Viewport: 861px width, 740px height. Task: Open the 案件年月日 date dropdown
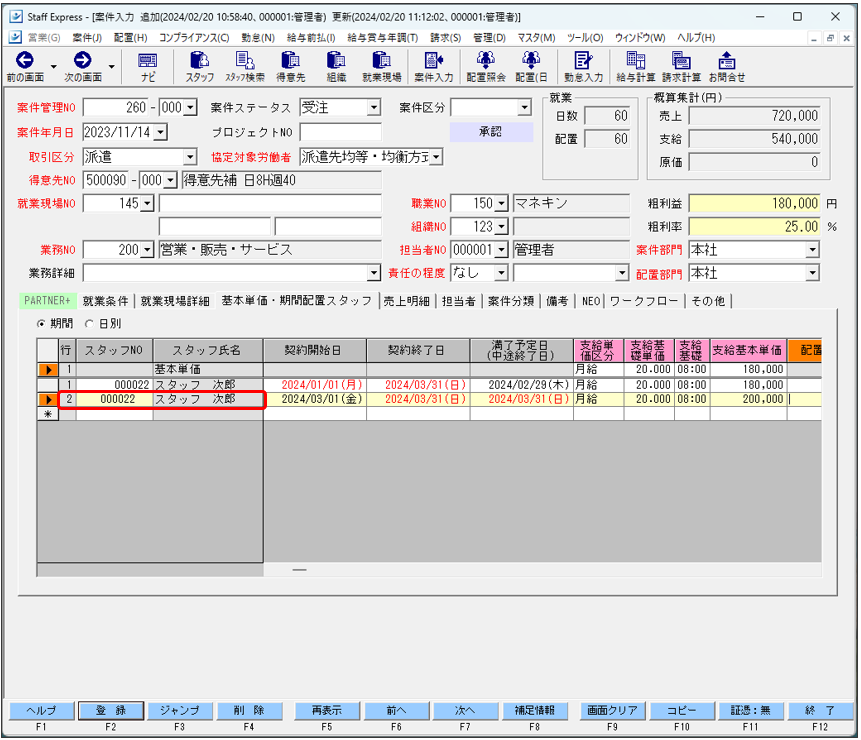coord(160,132)
